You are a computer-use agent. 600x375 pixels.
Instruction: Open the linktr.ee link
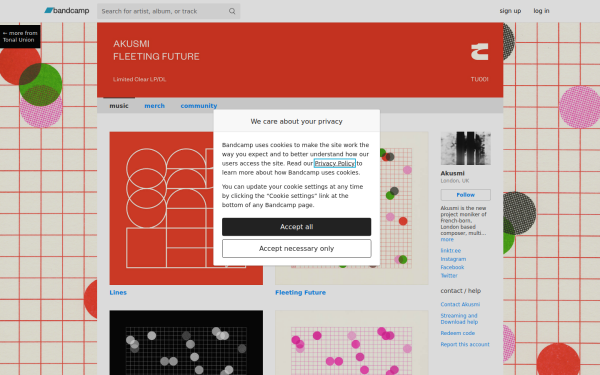click(451, 251)
